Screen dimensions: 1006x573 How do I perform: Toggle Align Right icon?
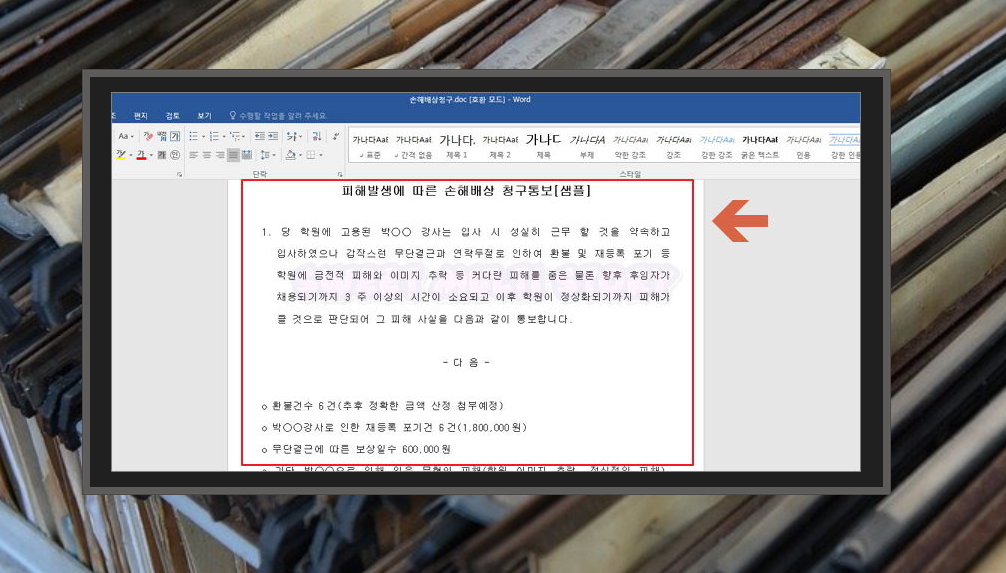click(220, 155)
